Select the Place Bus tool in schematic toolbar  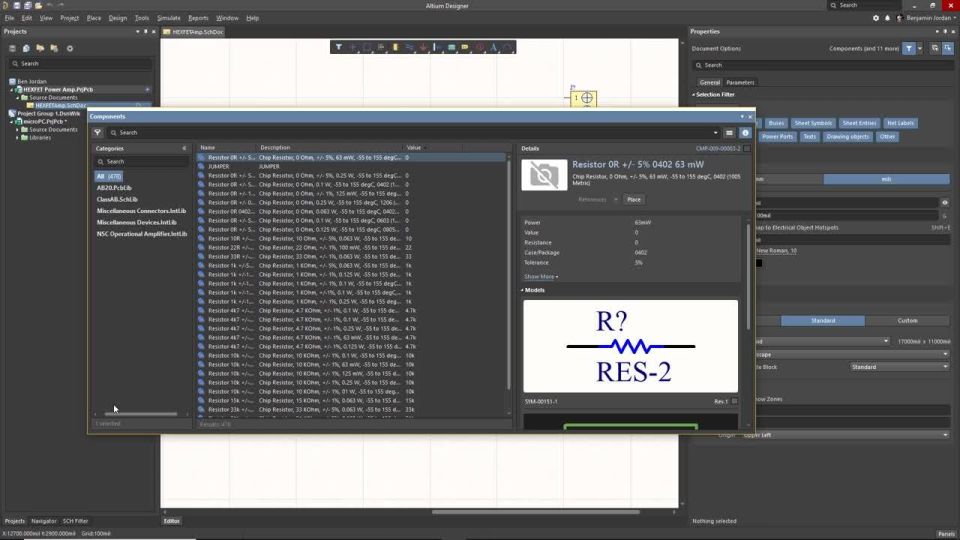click(409, 47)
